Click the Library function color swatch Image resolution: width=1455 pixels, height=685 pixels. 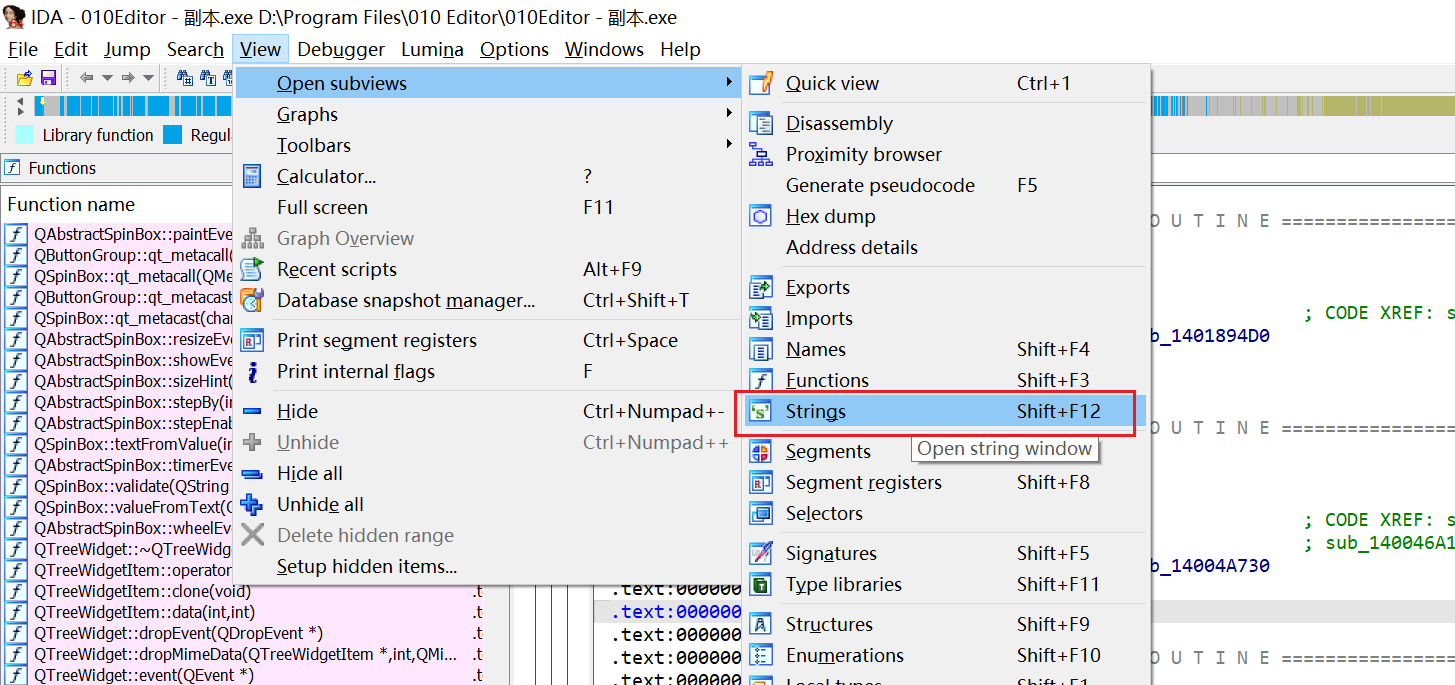[x=25, y=135]
